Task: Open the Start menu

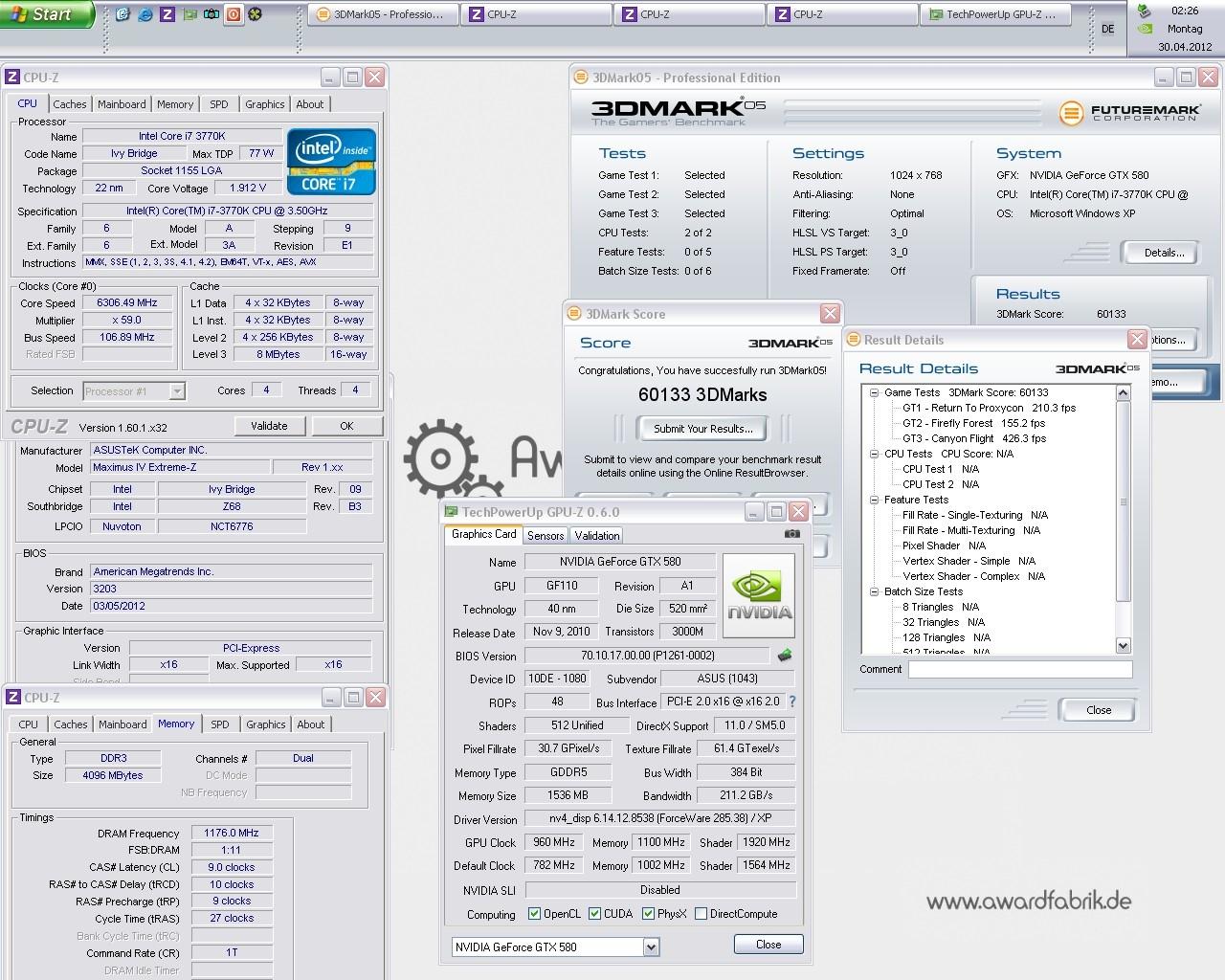Action: pyautogui.click(x=47, y=14)
